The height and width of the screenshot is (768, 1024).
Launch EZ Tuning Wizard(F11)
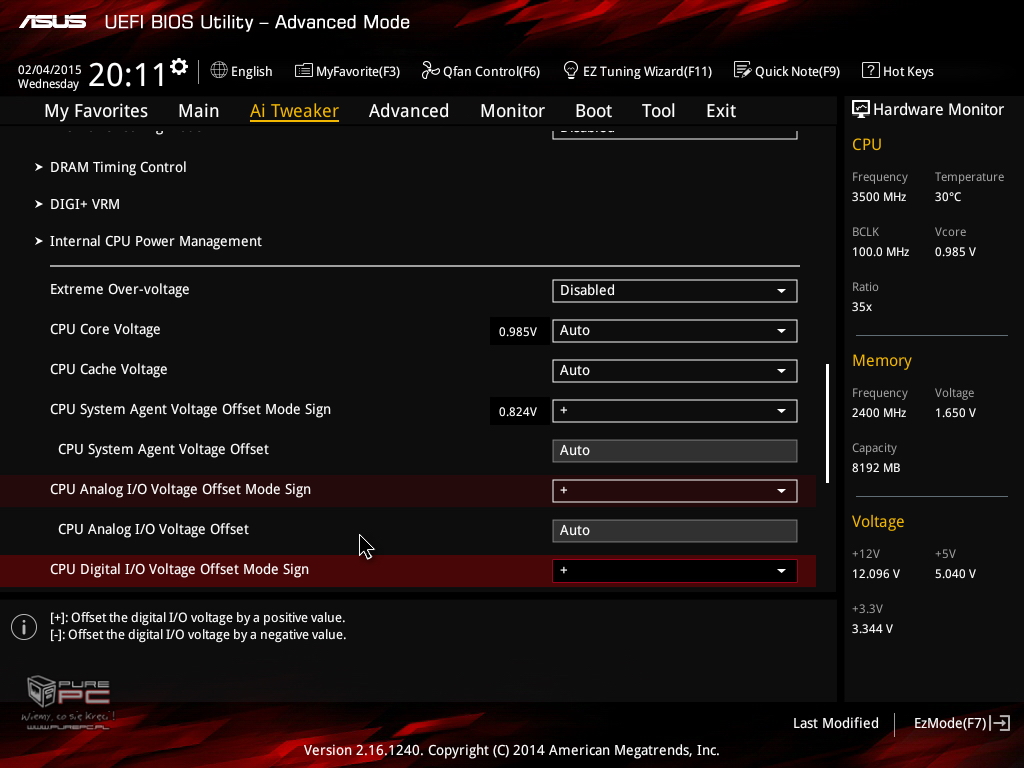coord(637,71)
